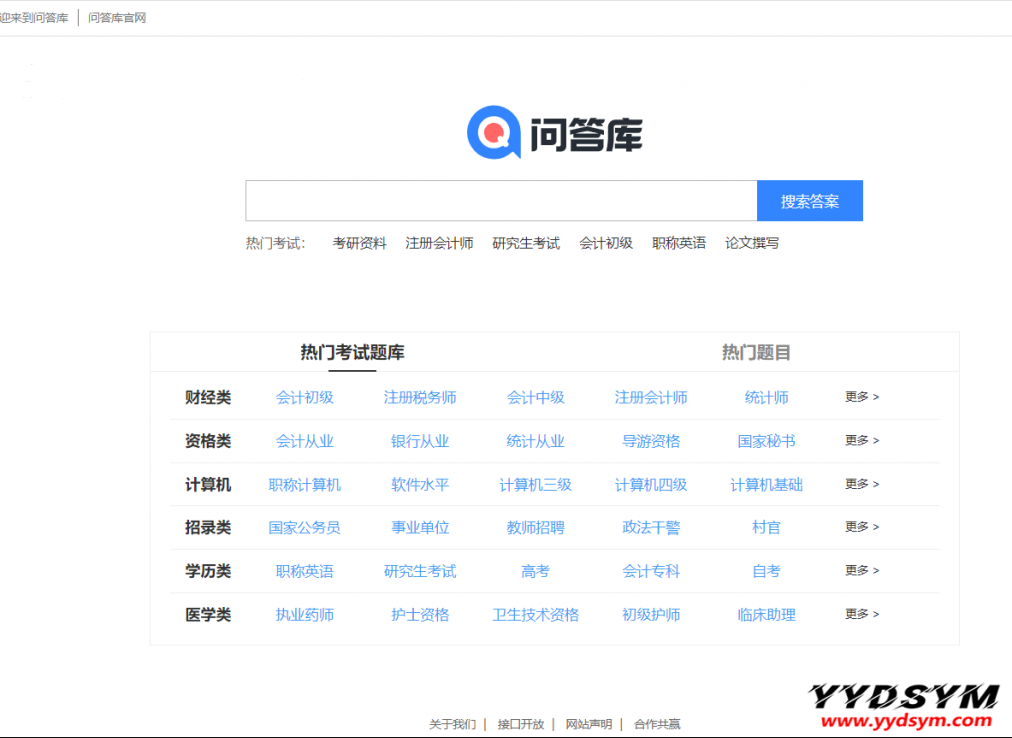Switch to the 热门题目 tab
Screen dimensions: 1012x738
tap(756, 352)
